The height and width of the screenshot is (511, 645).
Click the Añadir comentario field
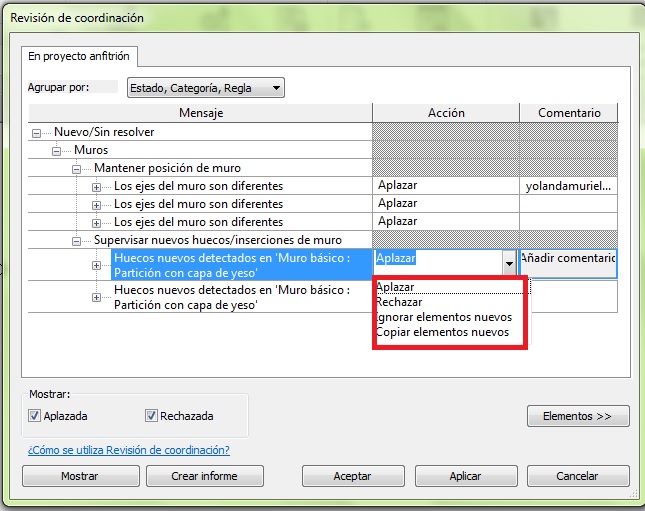point(567,258)
